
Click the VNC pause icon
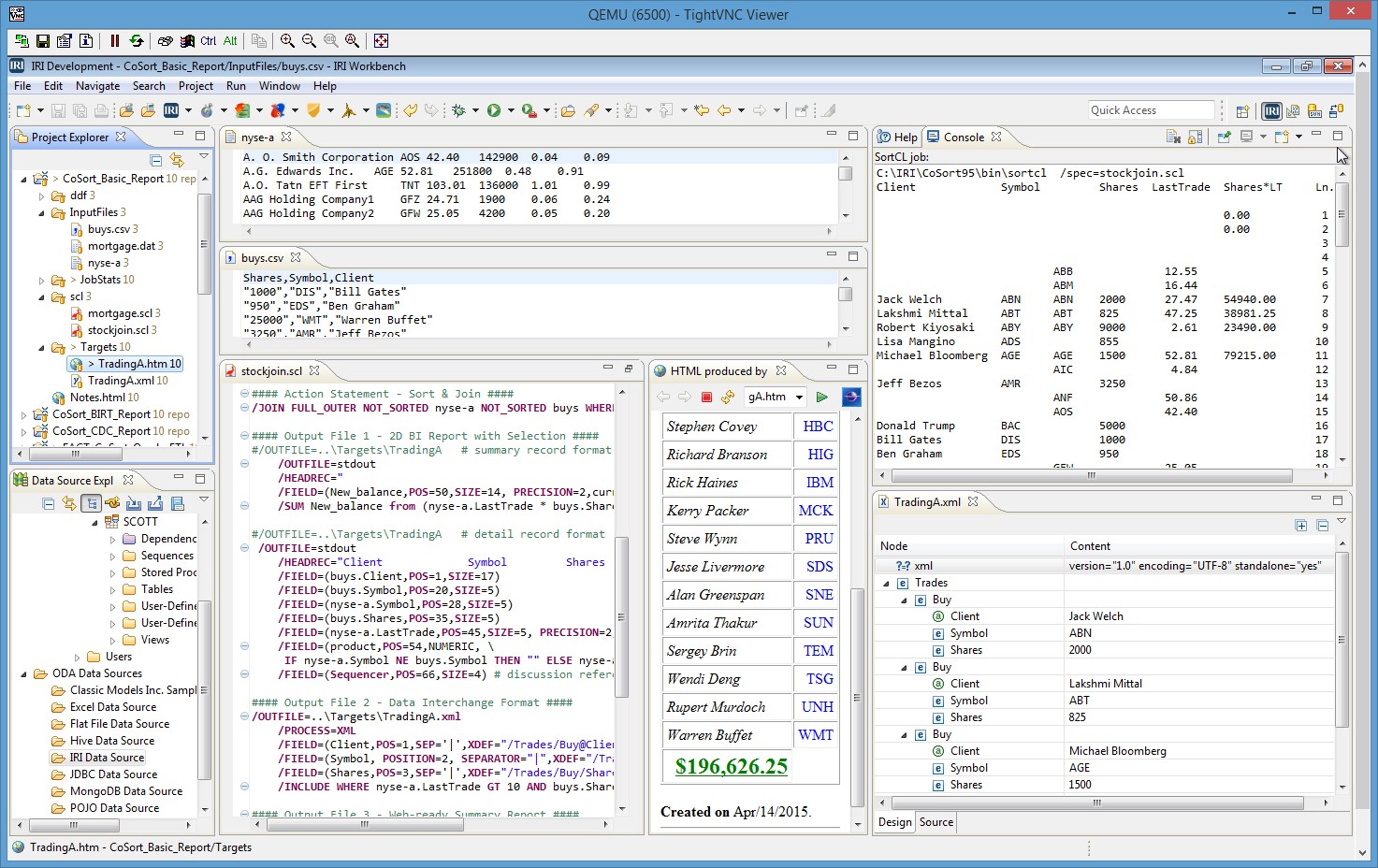point(115,41)
